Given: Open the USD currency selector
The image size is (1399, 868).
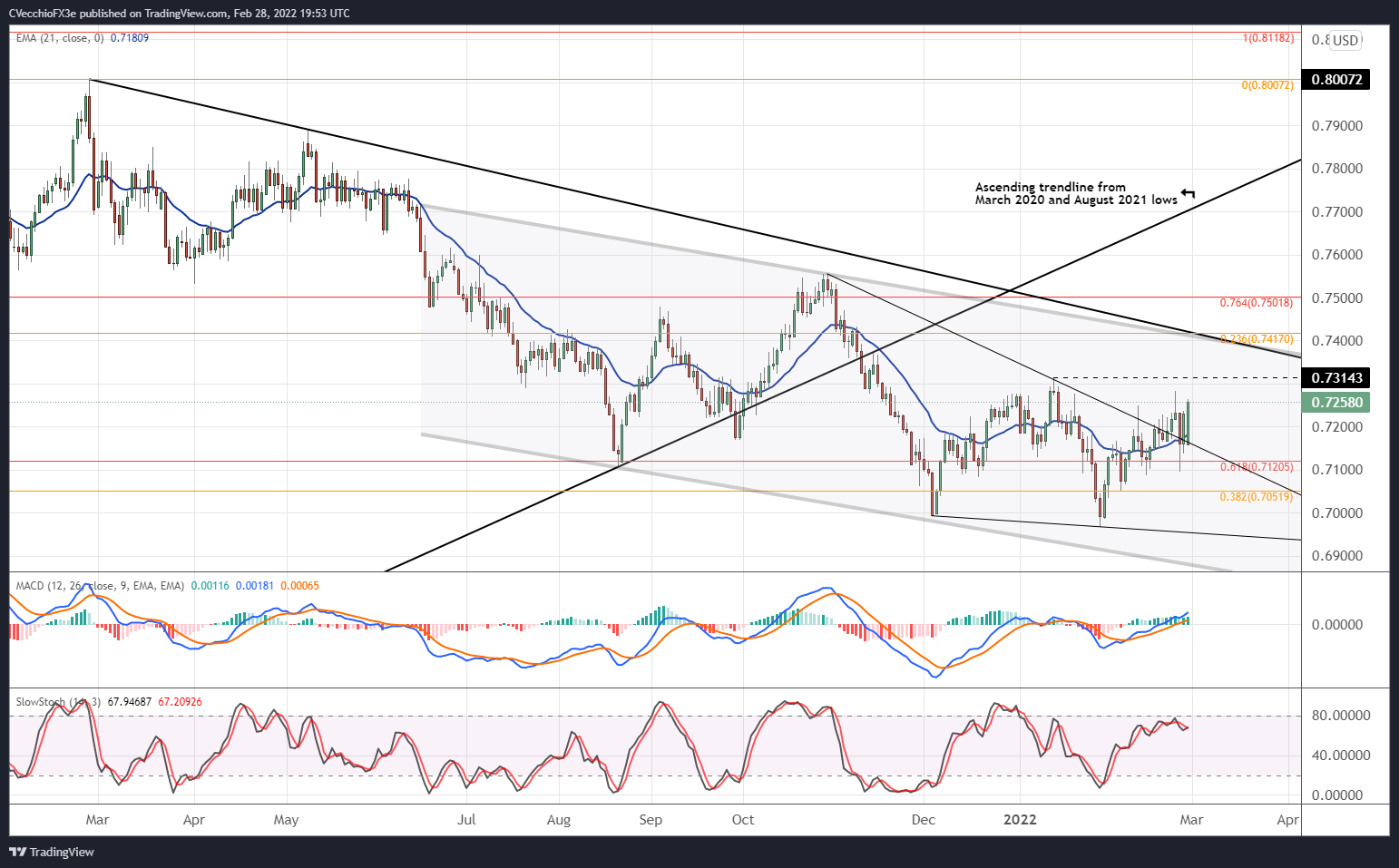Looking at the screenshot, I should 1345,40.
